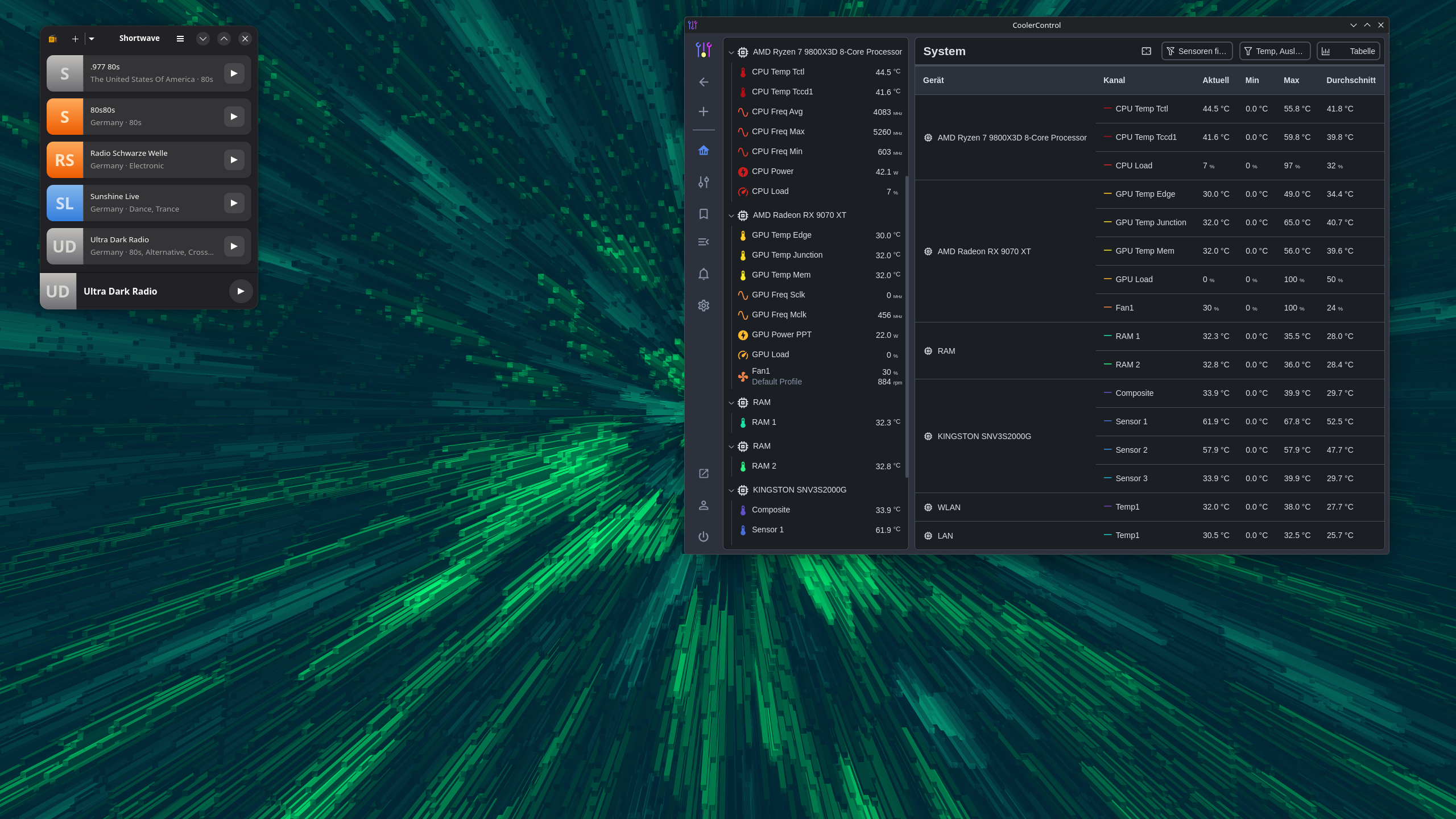Sort table by Durchschnitt column header
This screenshot has height=819, width=1456.
tap(1350, 80)
